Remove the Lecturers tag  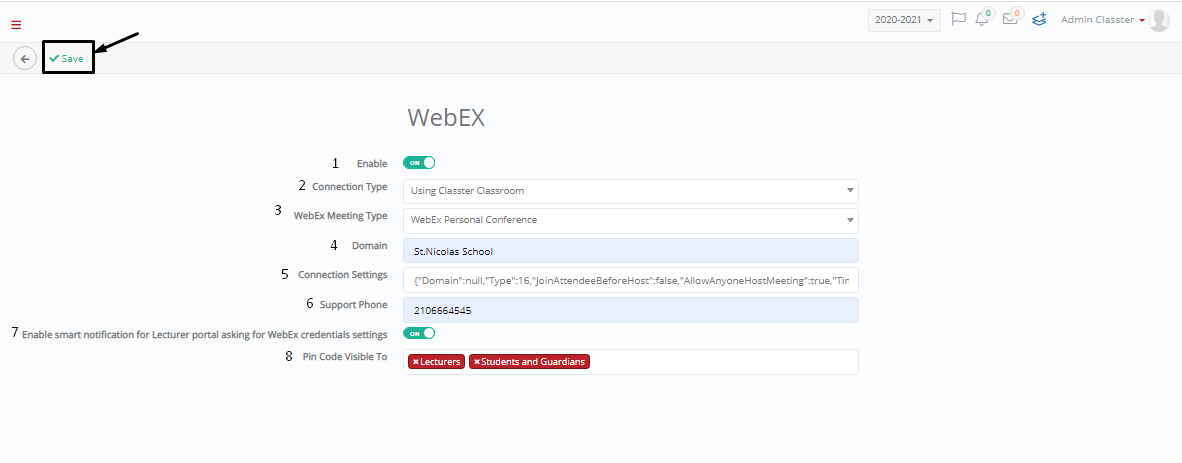pyautogui.click(x=415, y=362)
